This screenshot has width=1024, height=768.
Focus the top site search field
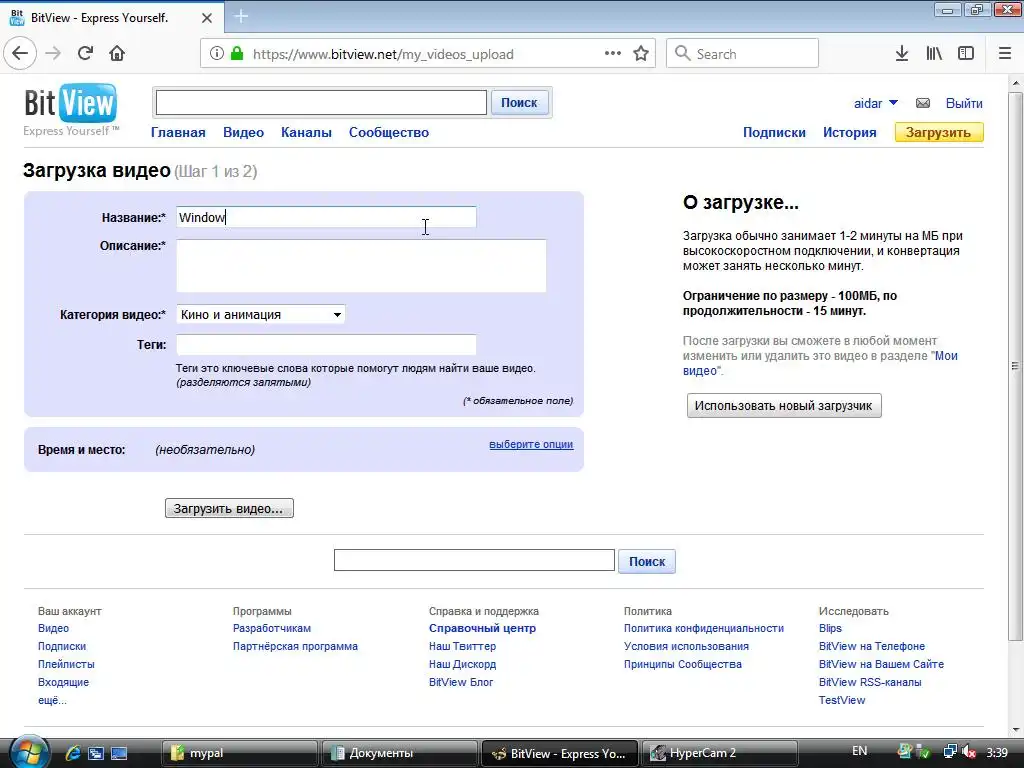[321, 103]
